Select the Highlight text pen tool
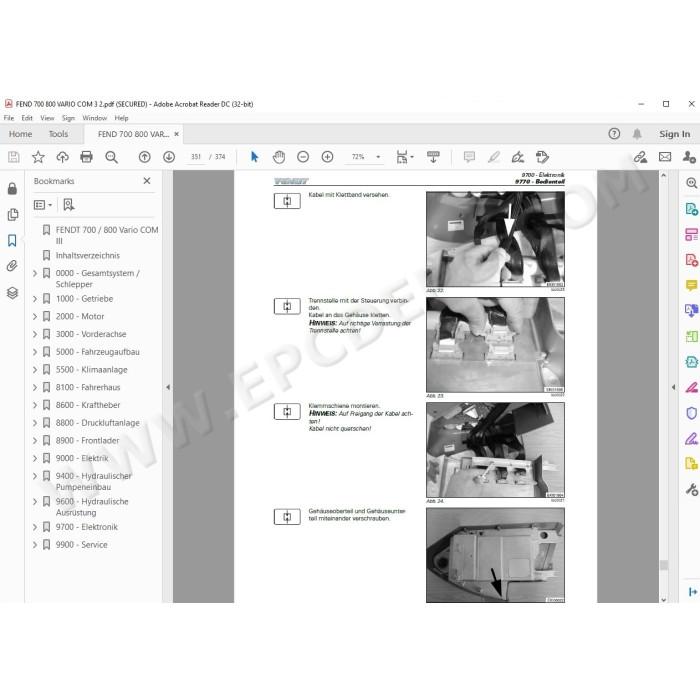 [x=494, y=157]
